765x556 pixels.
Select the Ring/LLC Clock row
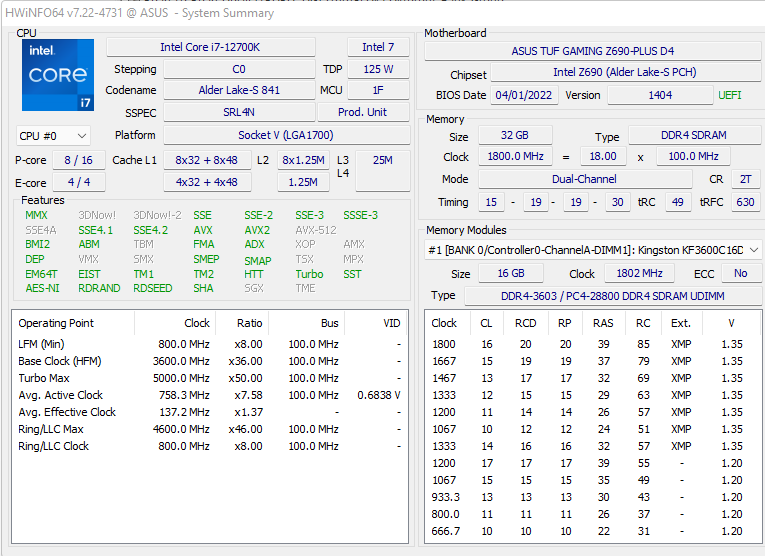[210, 446]
